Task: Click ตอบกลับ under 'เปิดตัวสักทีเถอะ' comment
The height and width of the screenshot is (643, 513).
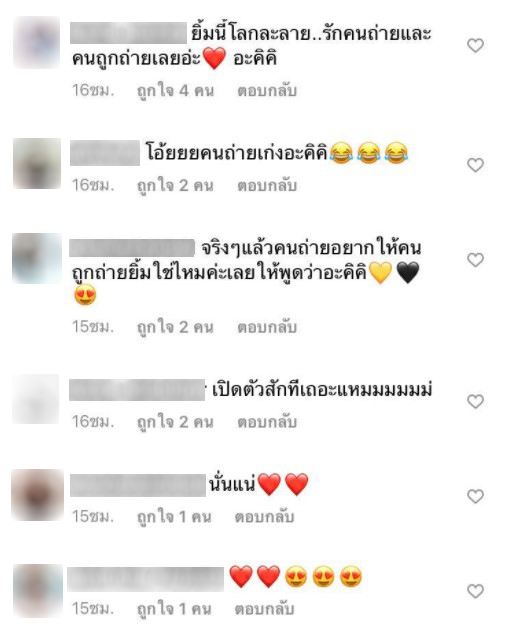Action: click(x=267, y=422)
